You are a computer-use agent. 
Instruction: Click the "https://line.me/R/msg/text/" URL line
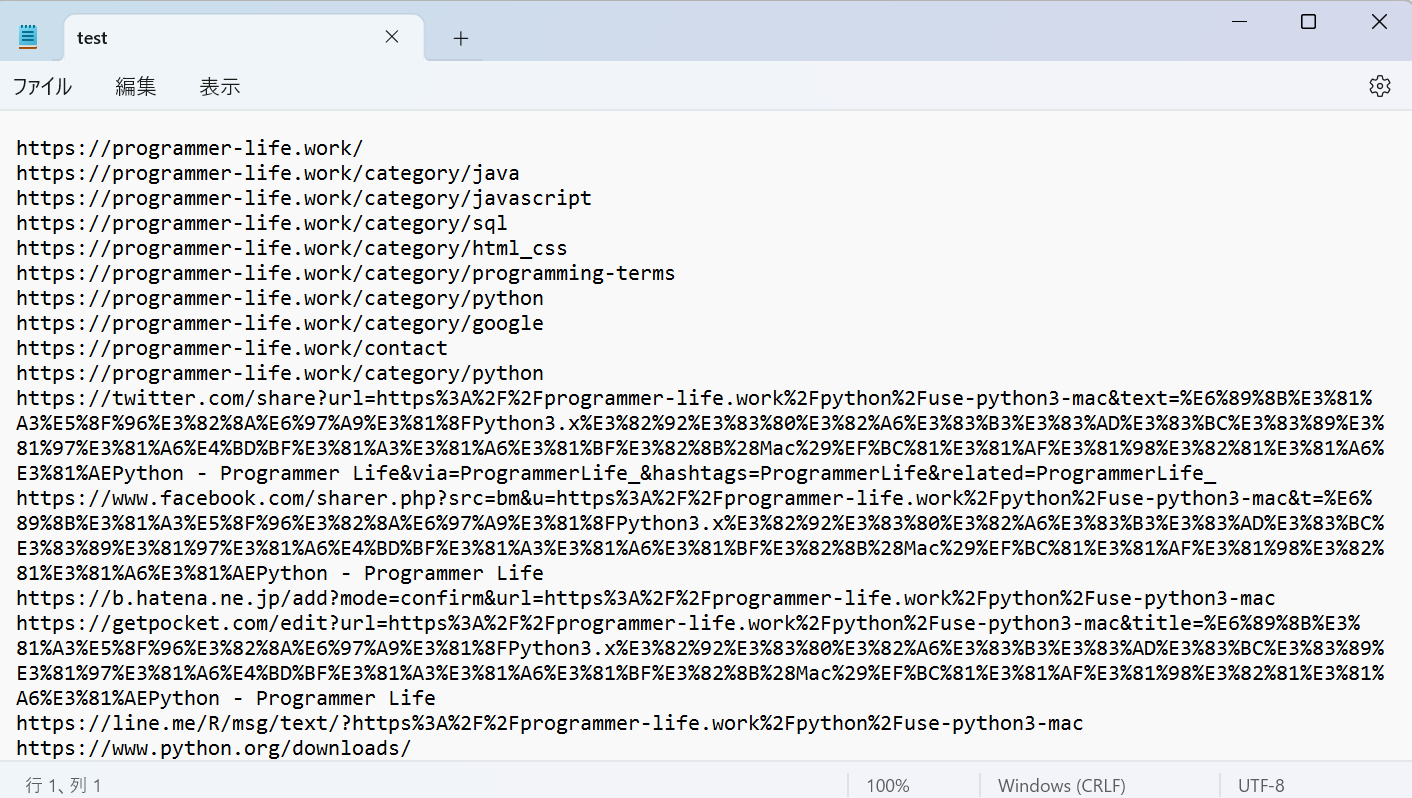550,723
